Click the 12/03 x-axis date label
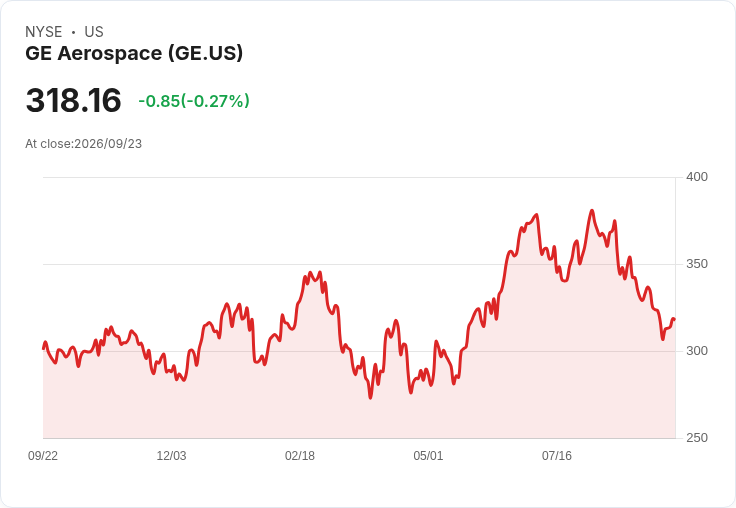Screen dimensions: 736x508 171,455
